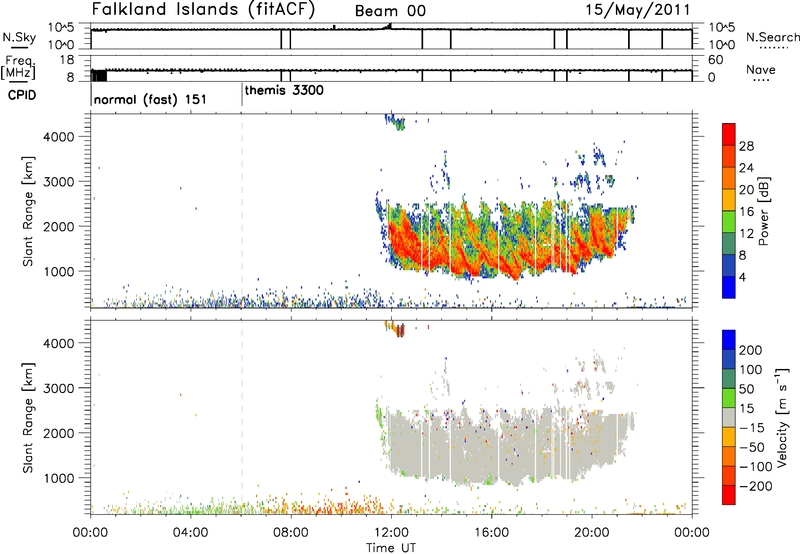Click the '10^5' left tick of noise panel
Screen dimensions: 800x554
coord(61,27)
